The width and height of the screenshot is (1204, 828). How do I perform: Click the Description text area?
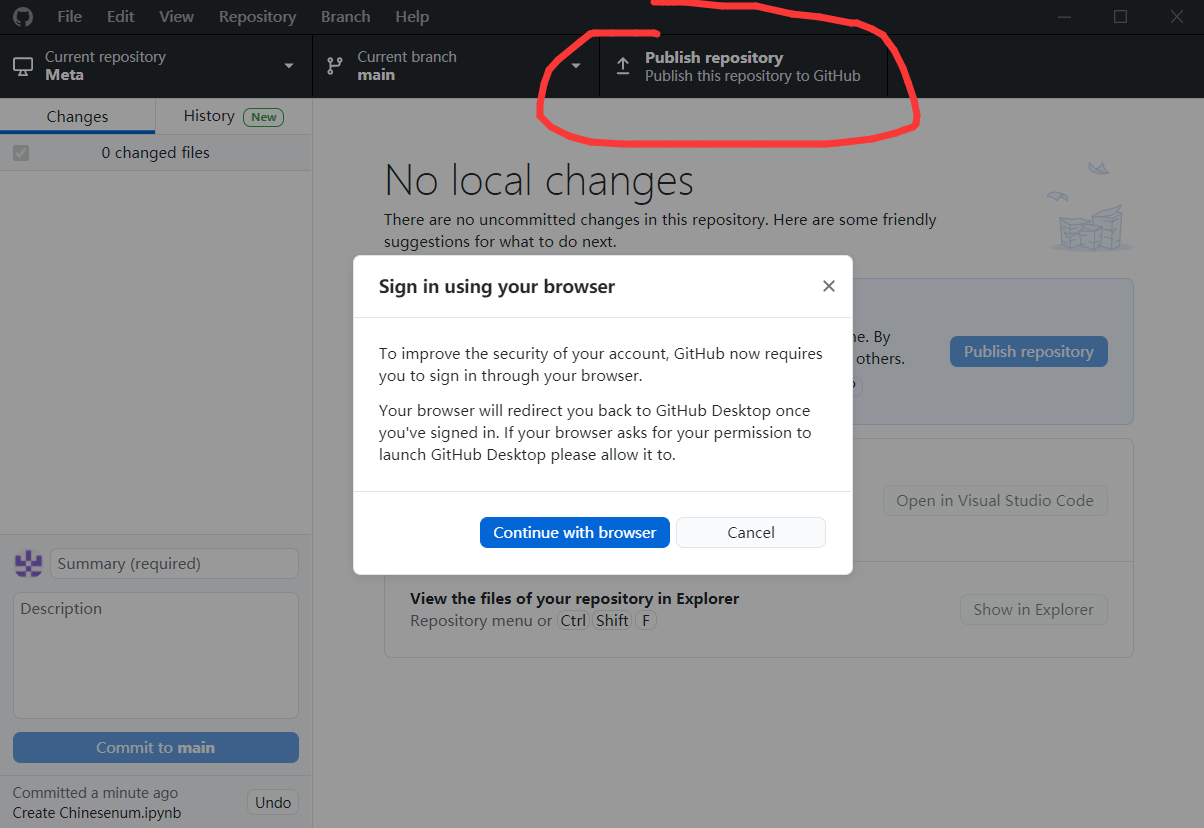click(x=156, y=655)
